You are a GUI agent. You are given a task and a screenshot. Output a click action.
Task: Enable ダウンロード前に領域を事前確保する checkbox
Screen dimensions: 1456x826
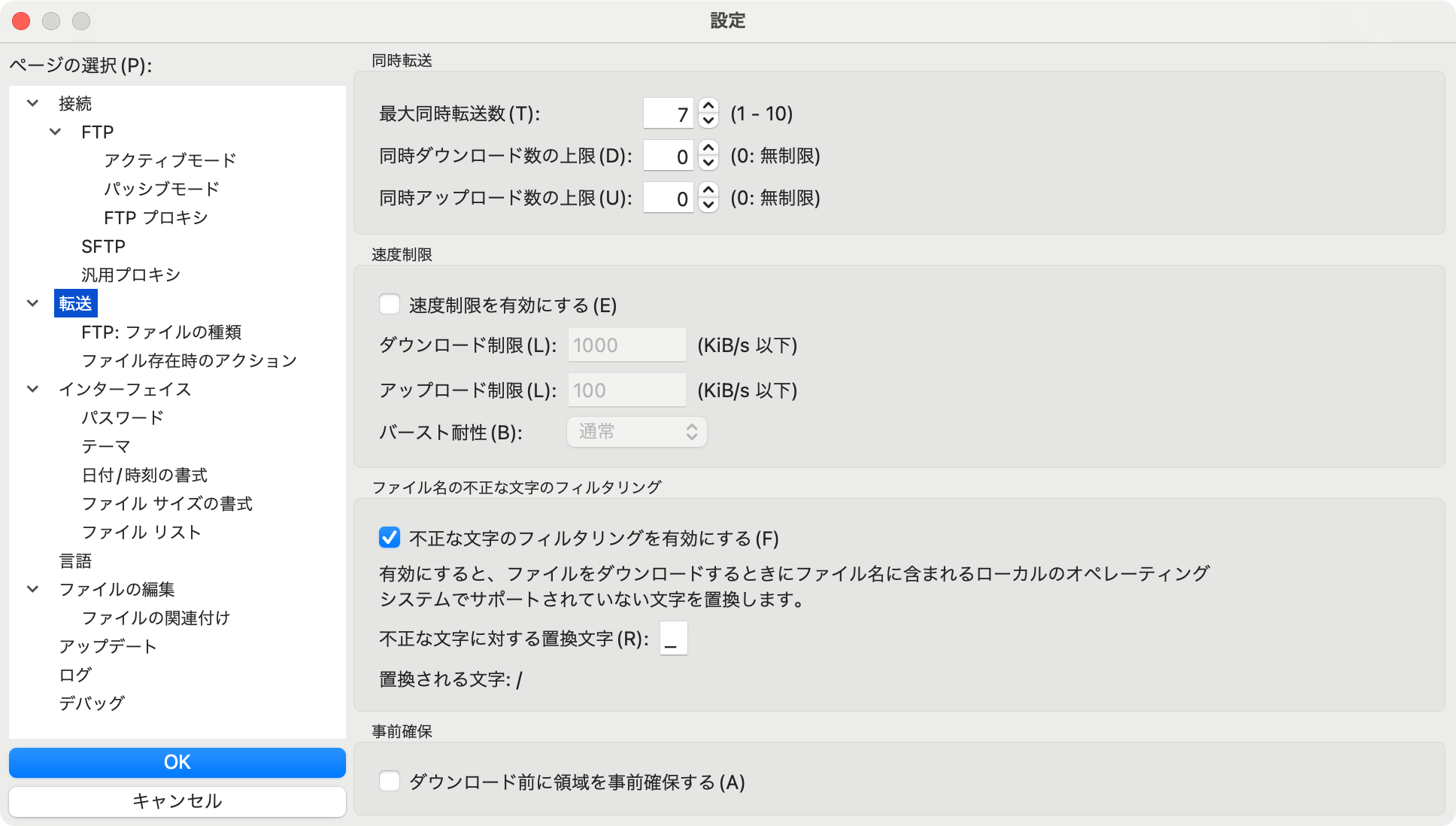tap(390, 782)
